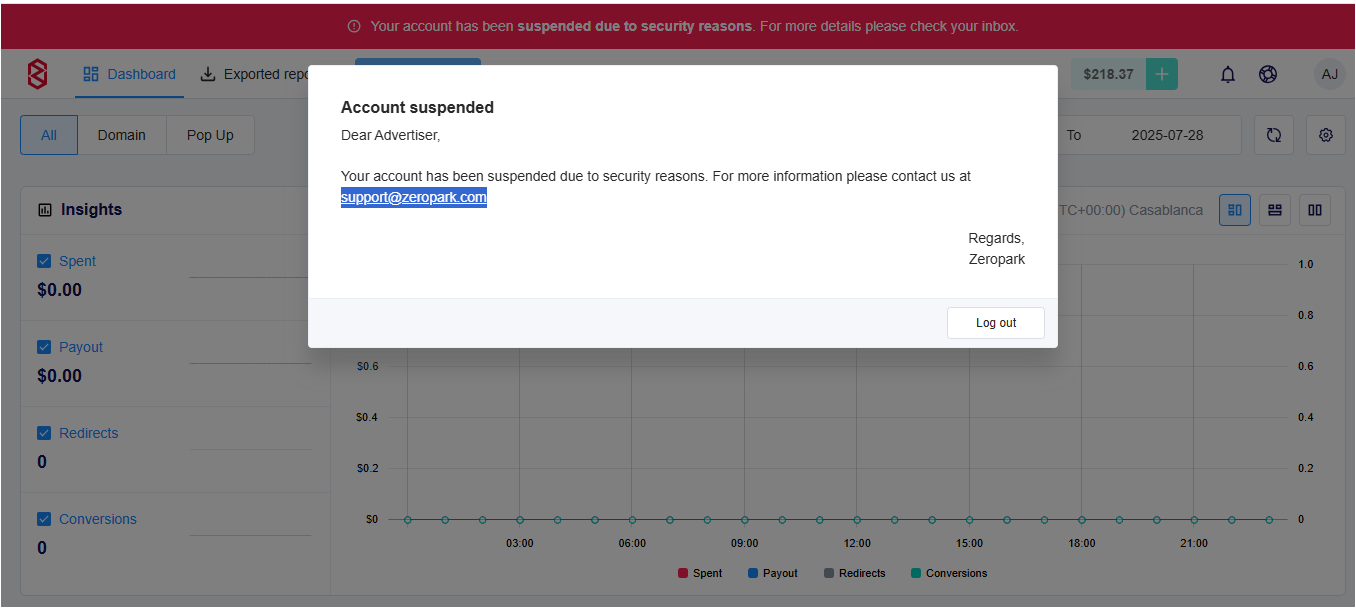Open the notifications bell

(x=1228, y=74)
